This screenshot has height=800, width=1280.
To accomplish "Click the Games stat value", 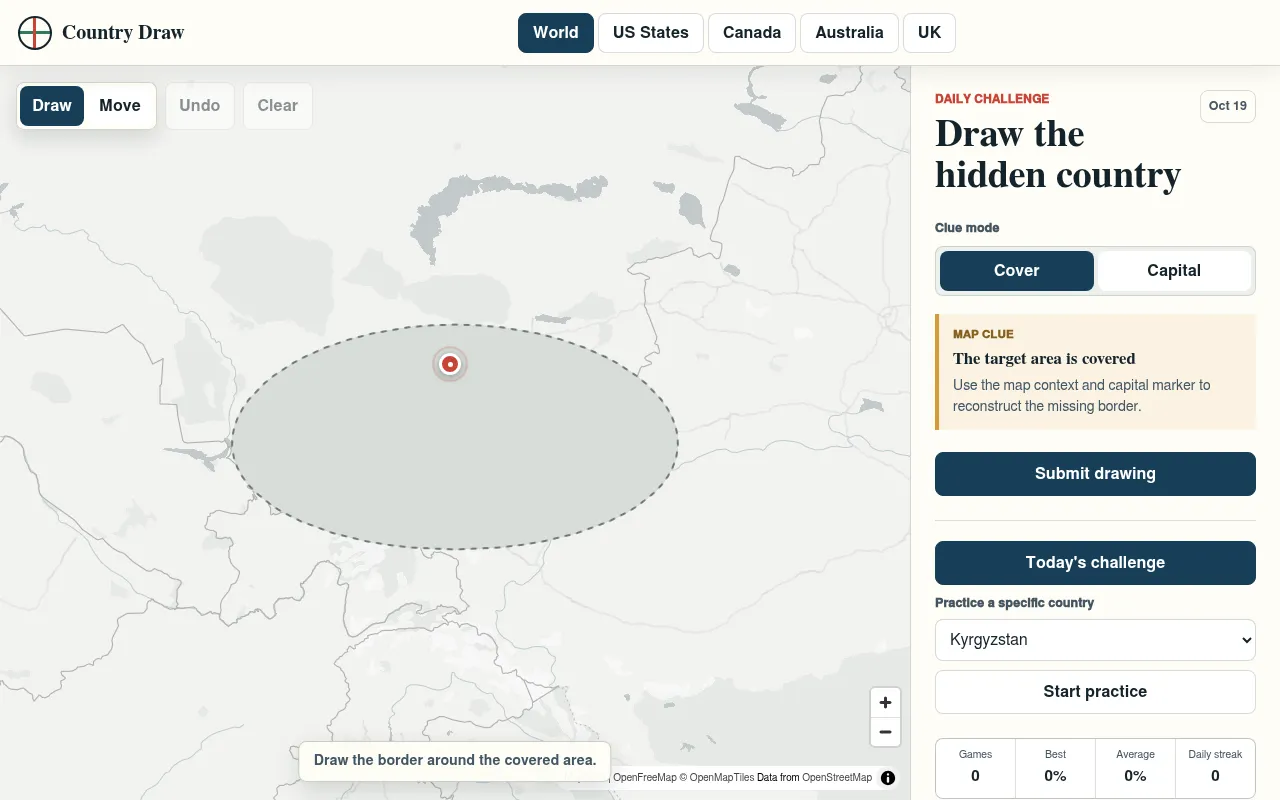I will coord(975,776).
